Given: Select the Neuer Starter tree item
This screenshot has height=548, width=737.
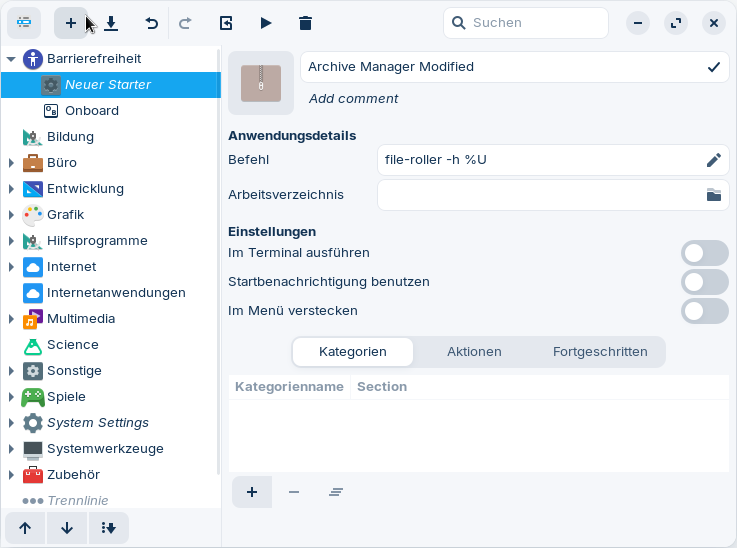Looking at the screenshot, I should click(111, 85).
